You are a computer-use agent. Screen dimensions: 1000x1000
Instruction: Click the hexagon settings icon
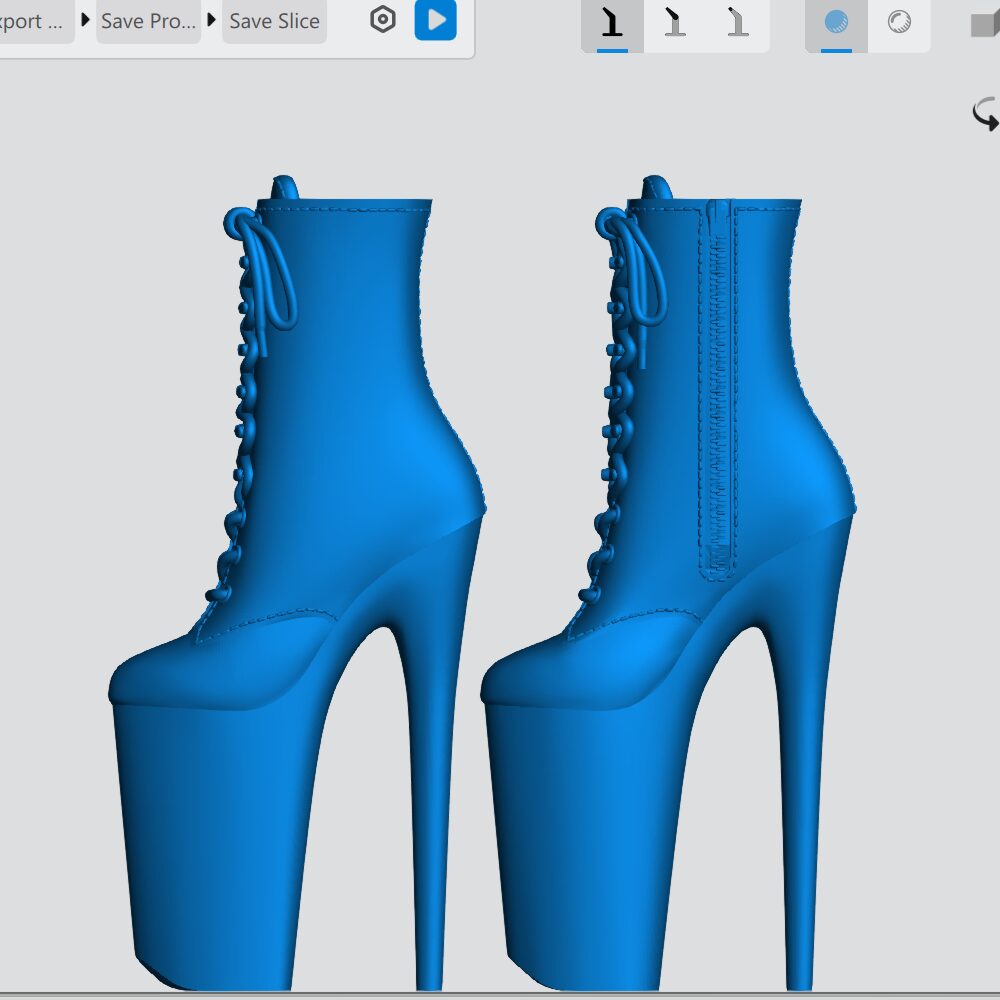(x=383, y=20)
